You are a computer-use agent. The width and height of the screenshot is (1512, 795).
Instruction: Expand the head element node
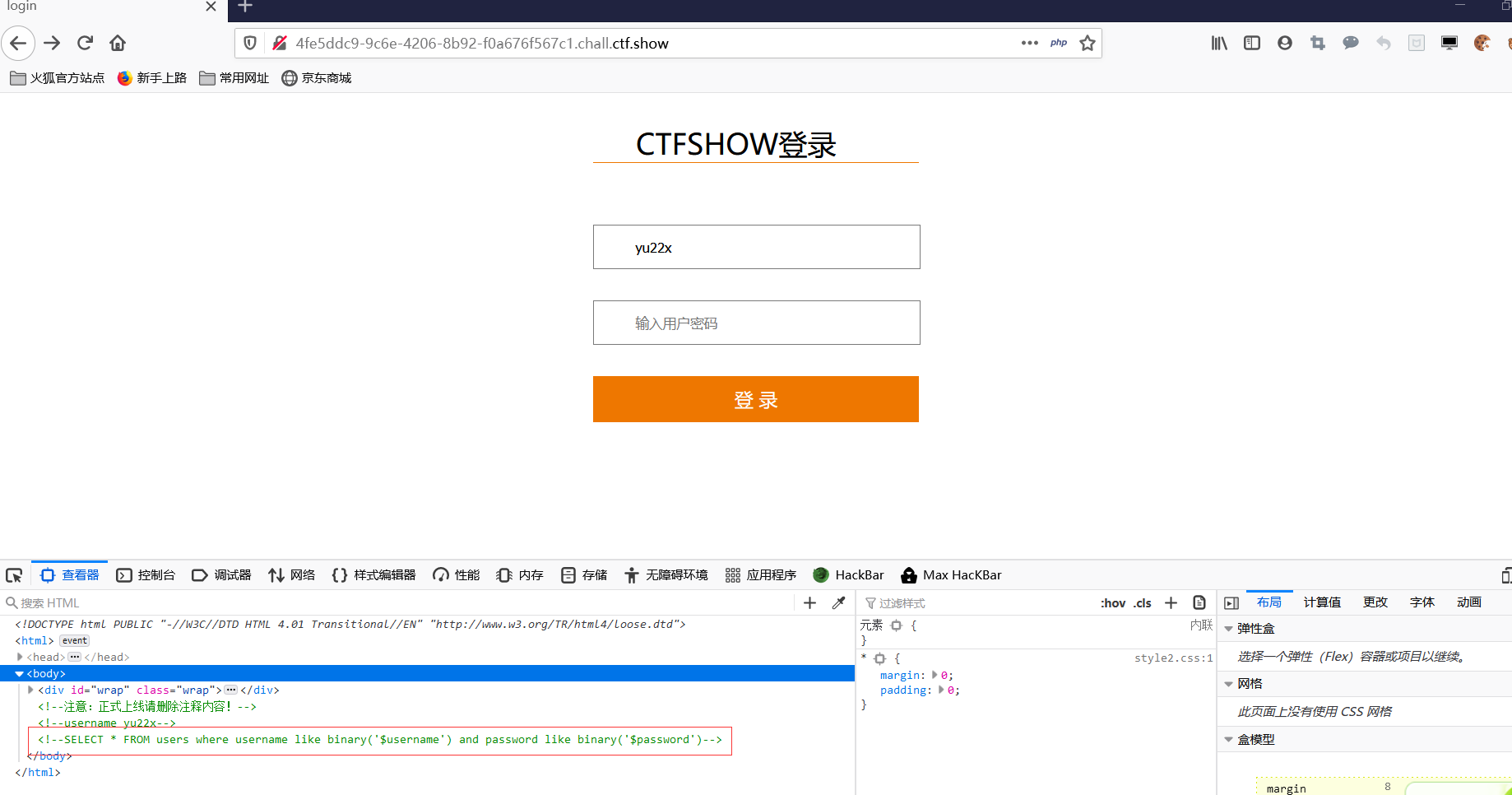pyautogui.click(x=20, y=657)
